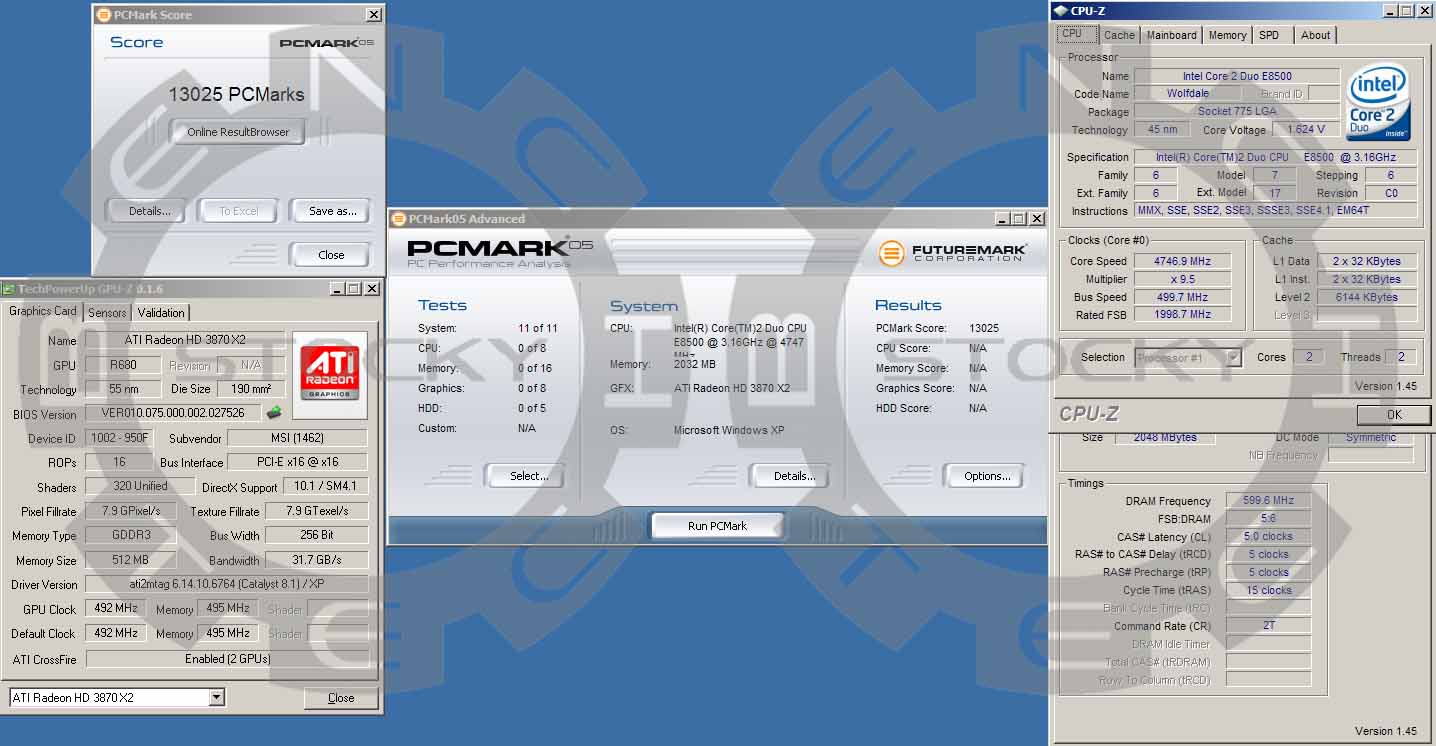Screen dimensions: 1436x746
Task: Minimize the PCMark05 Advanced window
Action: [1003, 219]
